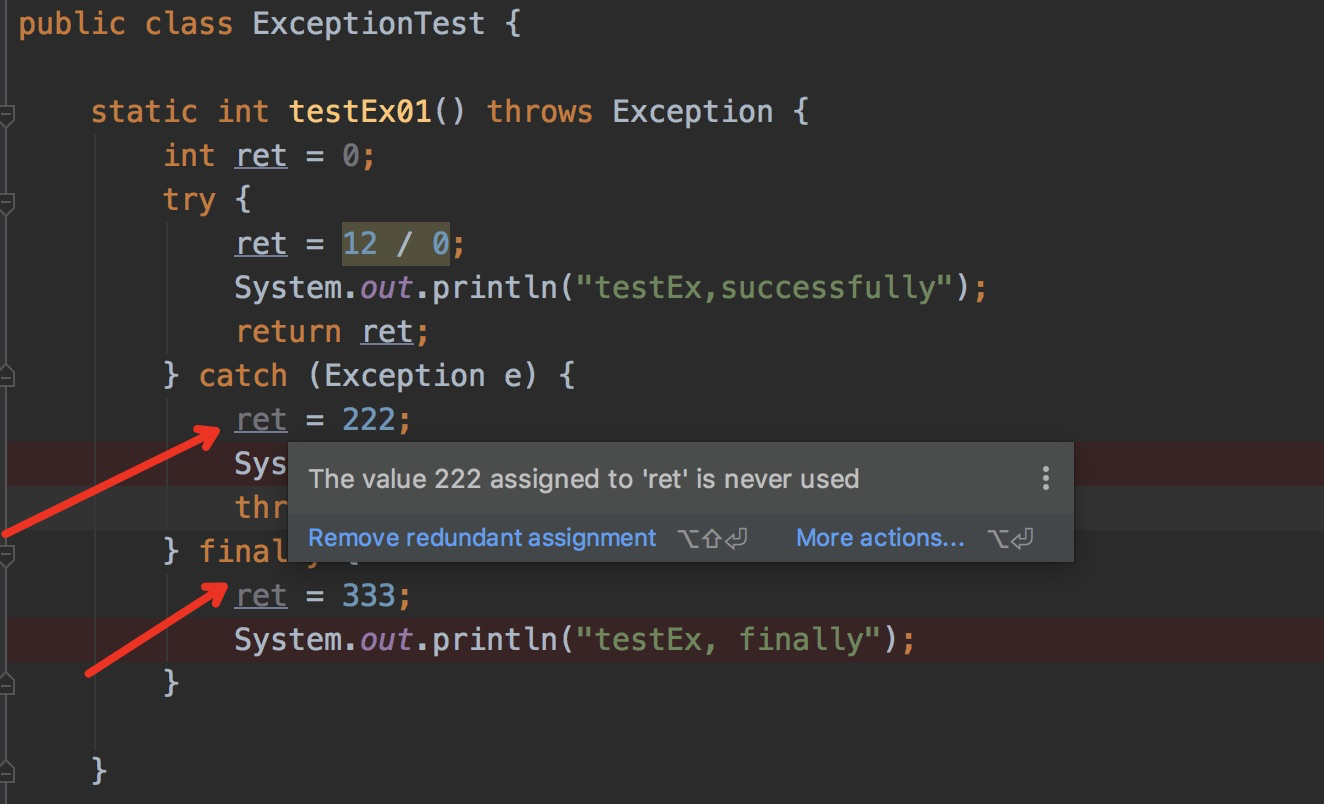1324x804 pixels.
Task: Click the tooltip's warning message text
Action: pyautogui.click(x=584, y=479)
